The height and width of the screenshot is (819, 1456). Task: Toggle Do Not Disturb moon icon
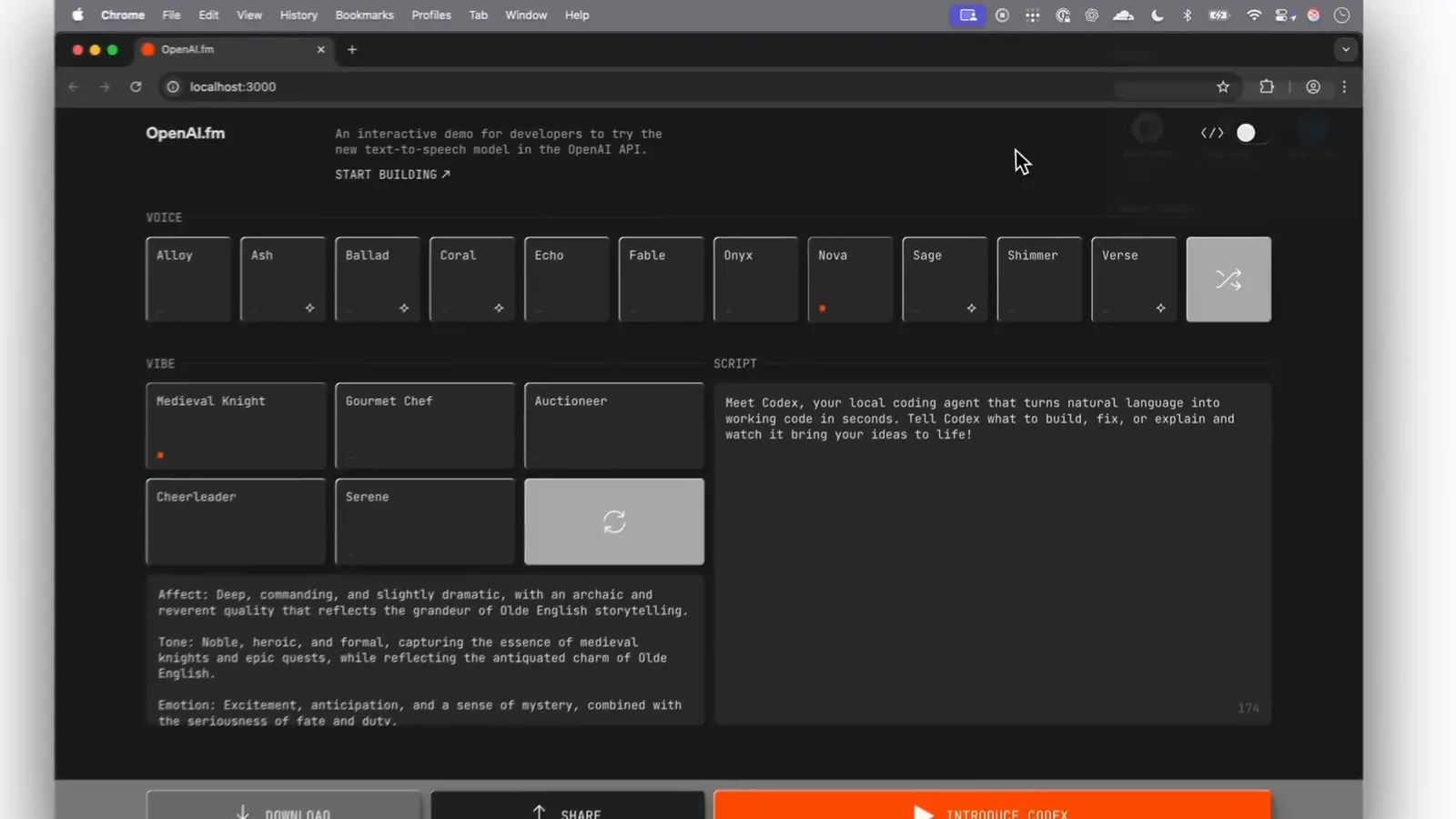coord(1157,15)
